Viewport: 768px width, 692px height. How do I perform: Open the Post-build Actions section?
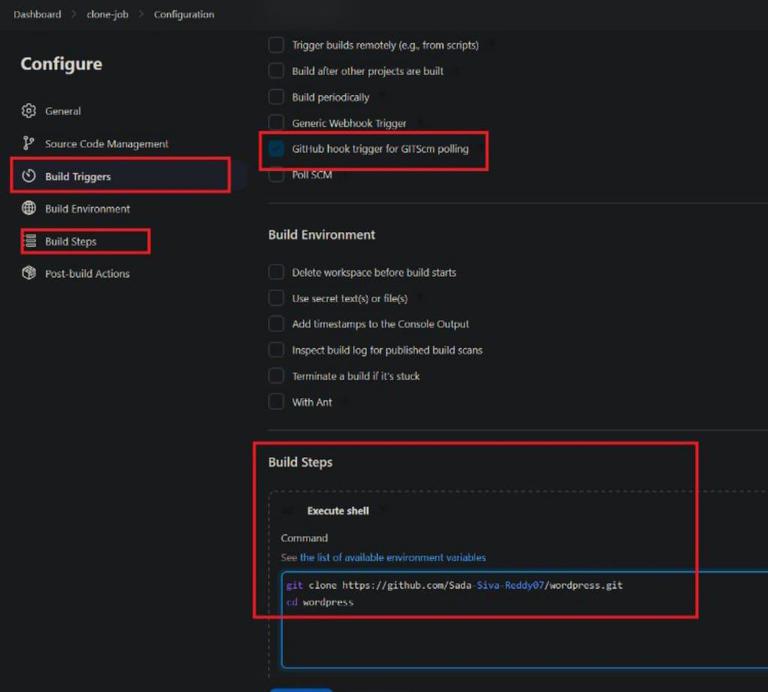[87, 273]
